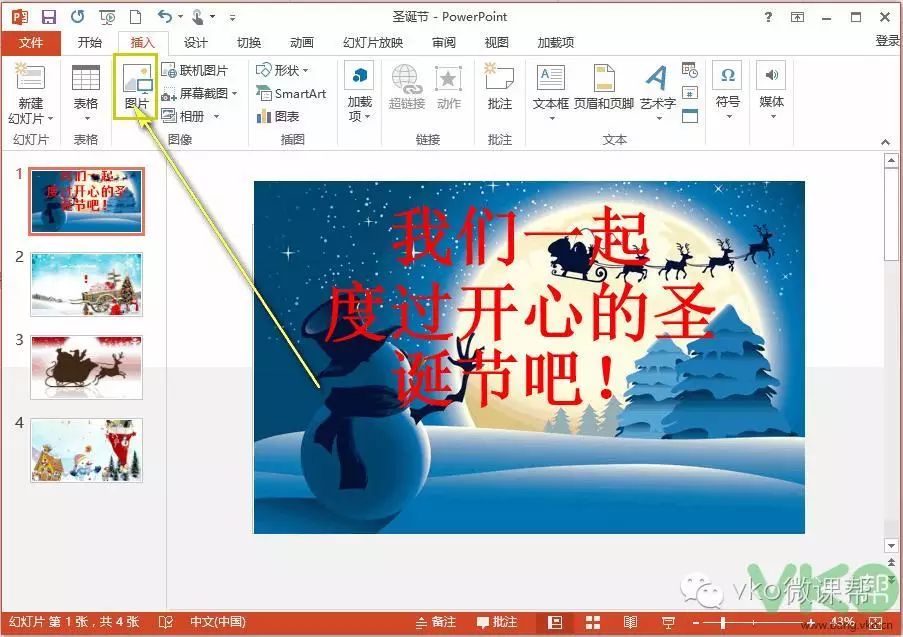Screen dimensions: 903x637
Task: Switch to slide sorter view in status bar
Action: click(x=592, y=622)
